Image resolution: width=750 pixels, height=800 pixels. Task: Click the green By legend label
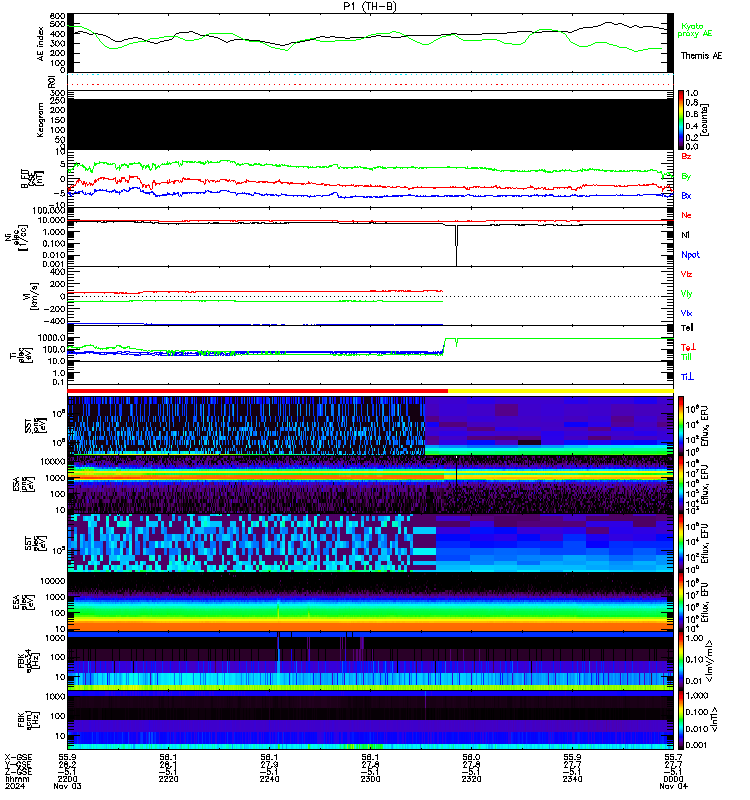686,176
